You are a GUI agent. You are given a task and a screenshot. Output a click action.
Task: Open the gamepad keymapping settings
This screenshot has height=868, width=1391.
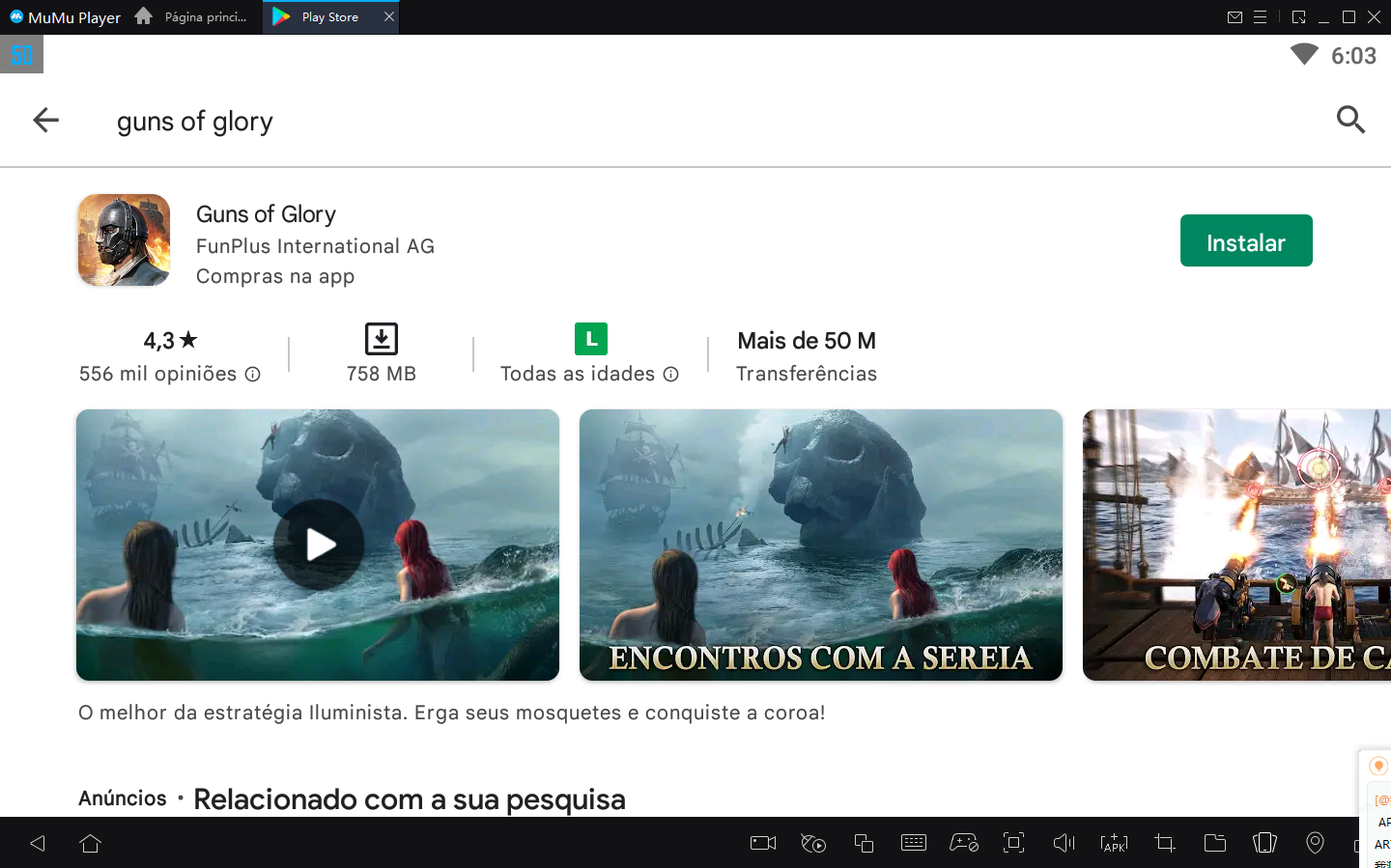click(964, 843)
